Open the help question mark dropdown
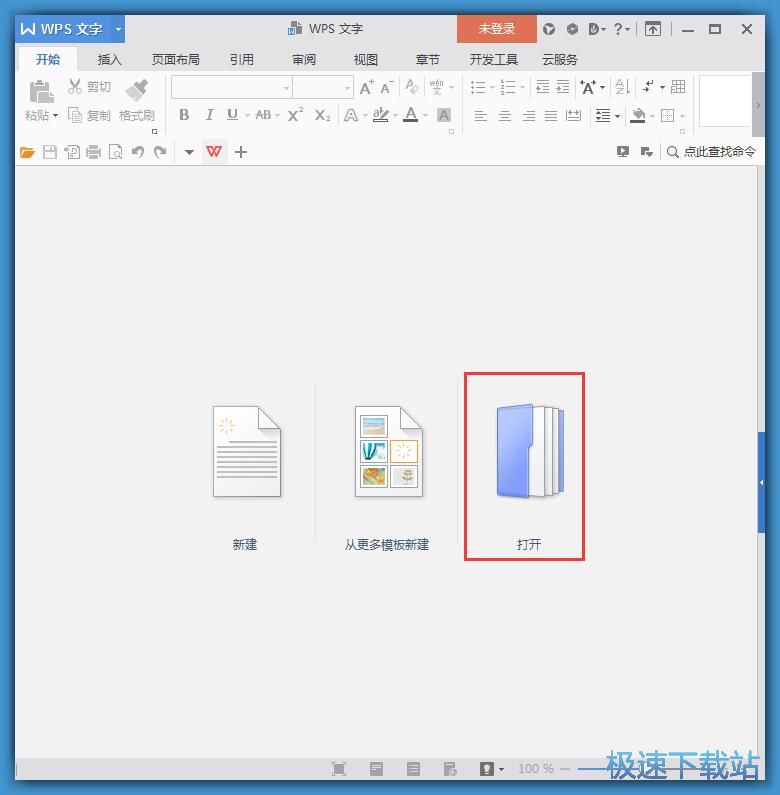 (621, 29)
